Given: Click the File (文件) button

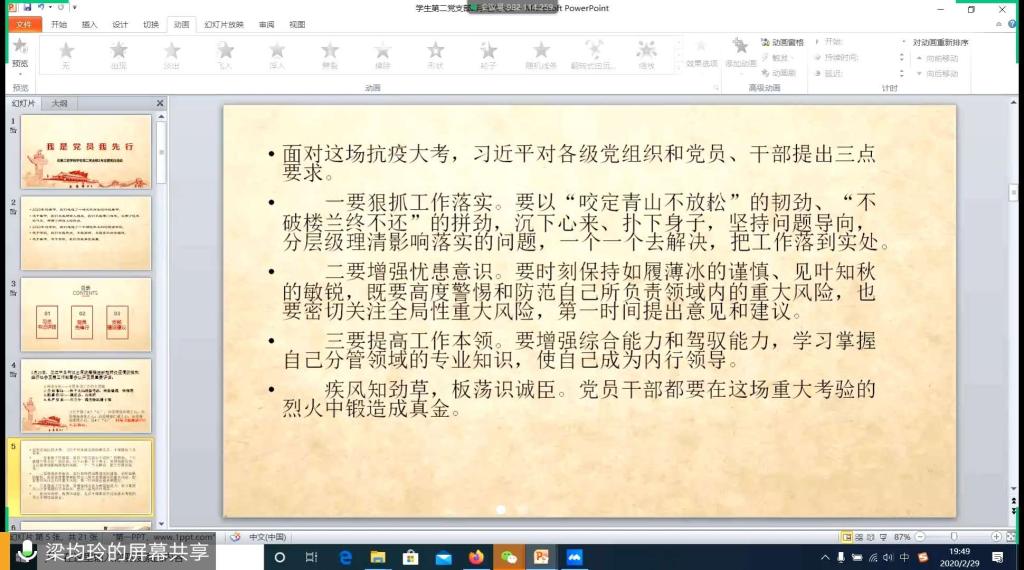Looking at the screenshot, I should [x=24, y=24].
